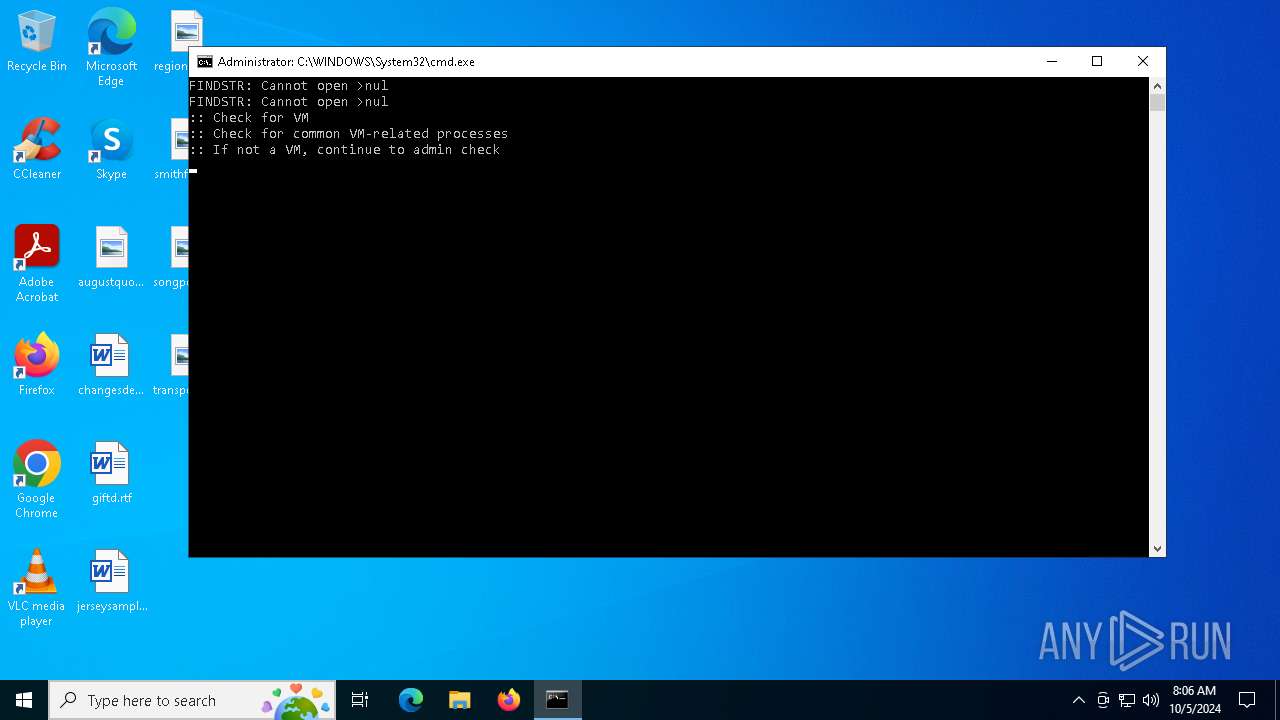Show hidden system tray icons chevron
This screenshot has height=720, width=1280.
tap(1078, 700)
